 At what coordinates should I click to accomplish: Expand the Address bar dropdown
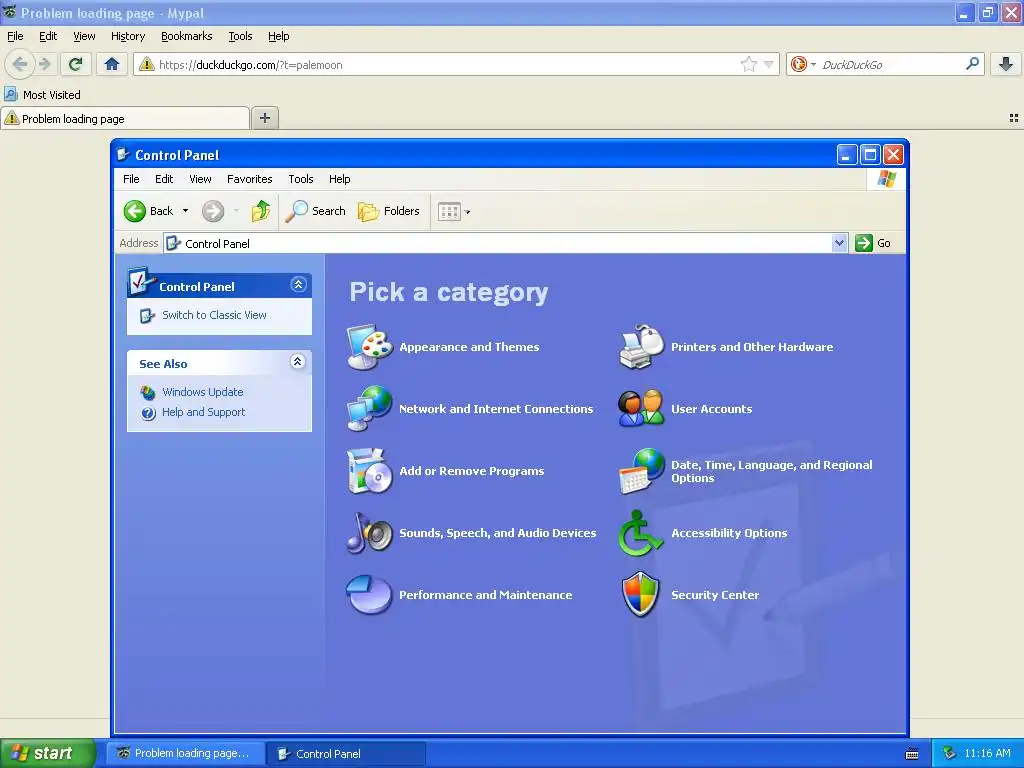click(839, 243)
